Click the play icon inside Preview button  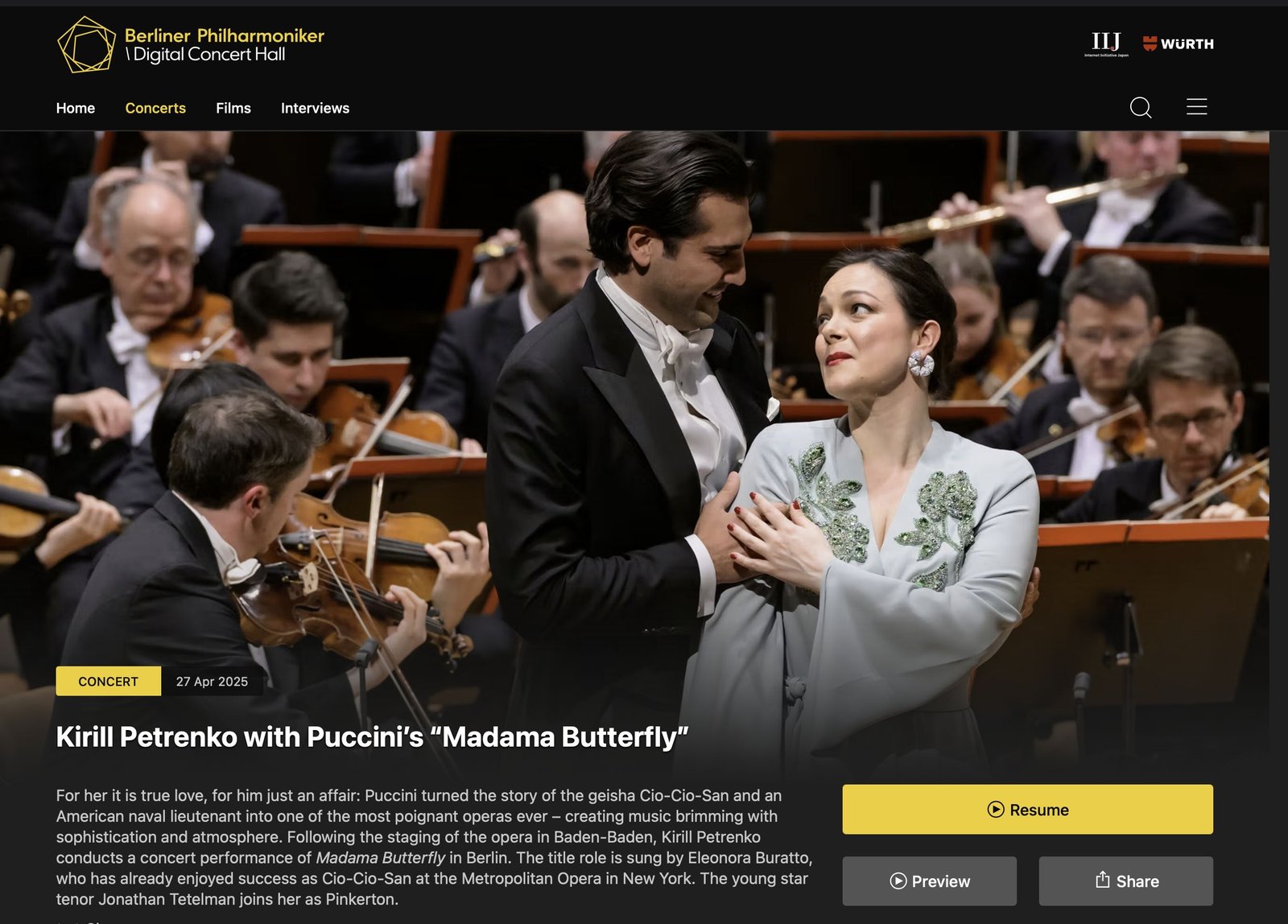898,881
